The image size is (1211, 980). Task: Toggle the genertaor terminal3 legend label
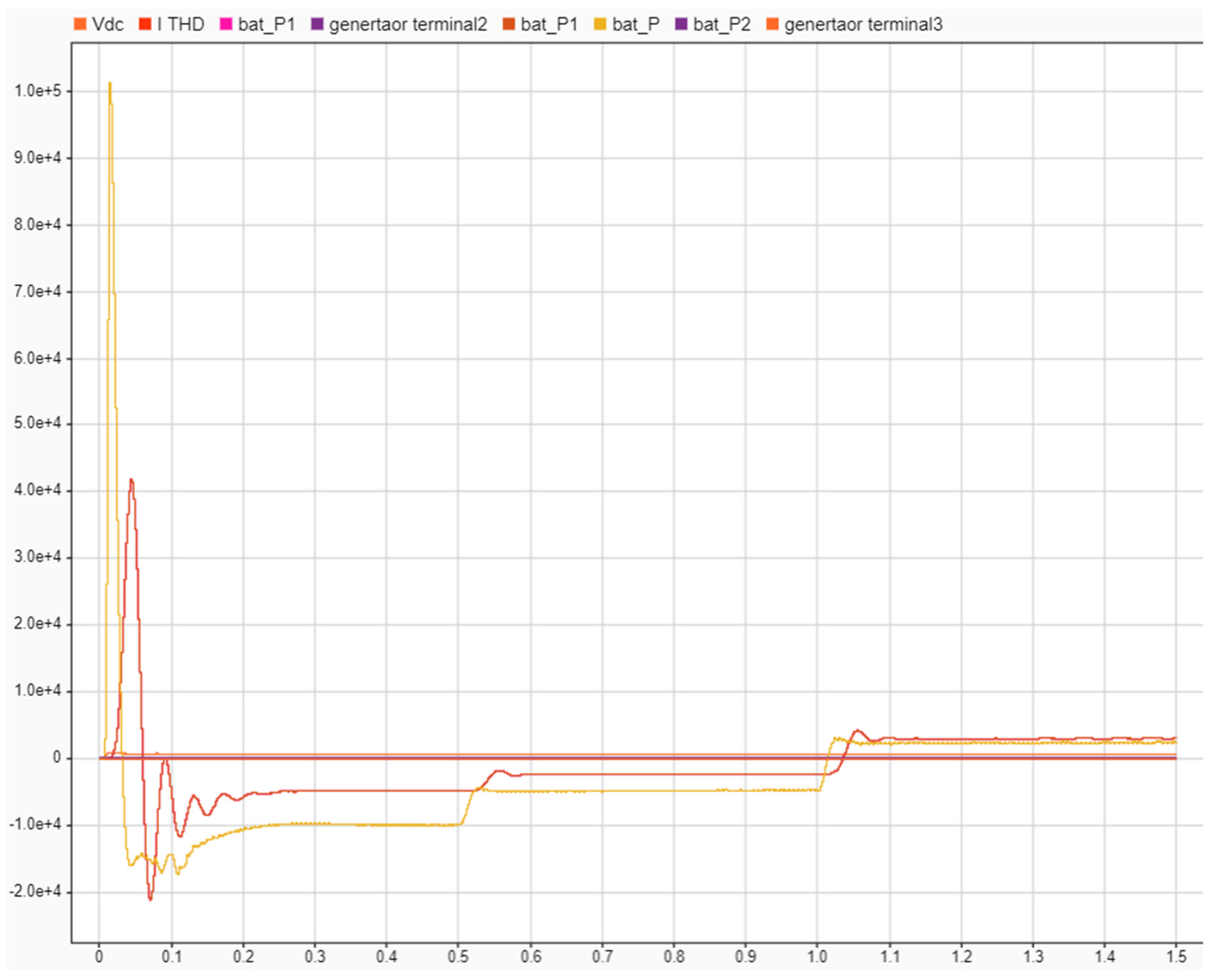click(x=863, y=25)
